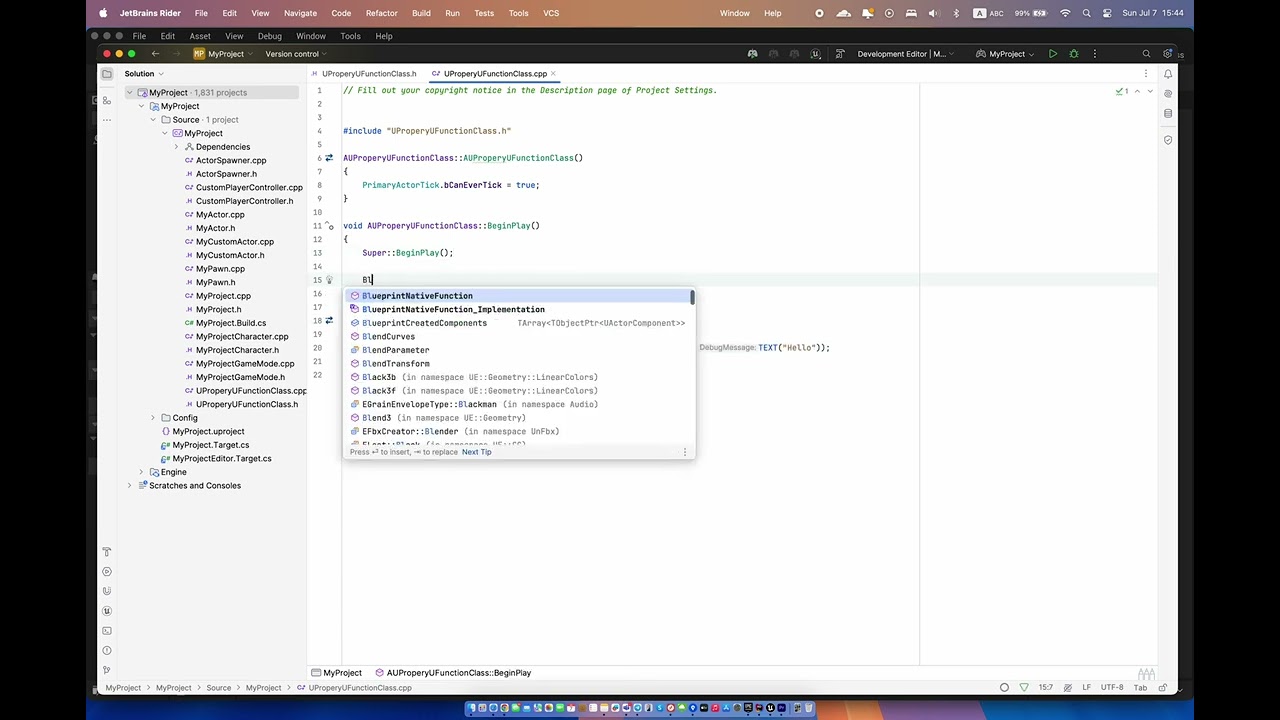
Task: Run MyProject with the green play icon
Action: [x=1053, y=54]
